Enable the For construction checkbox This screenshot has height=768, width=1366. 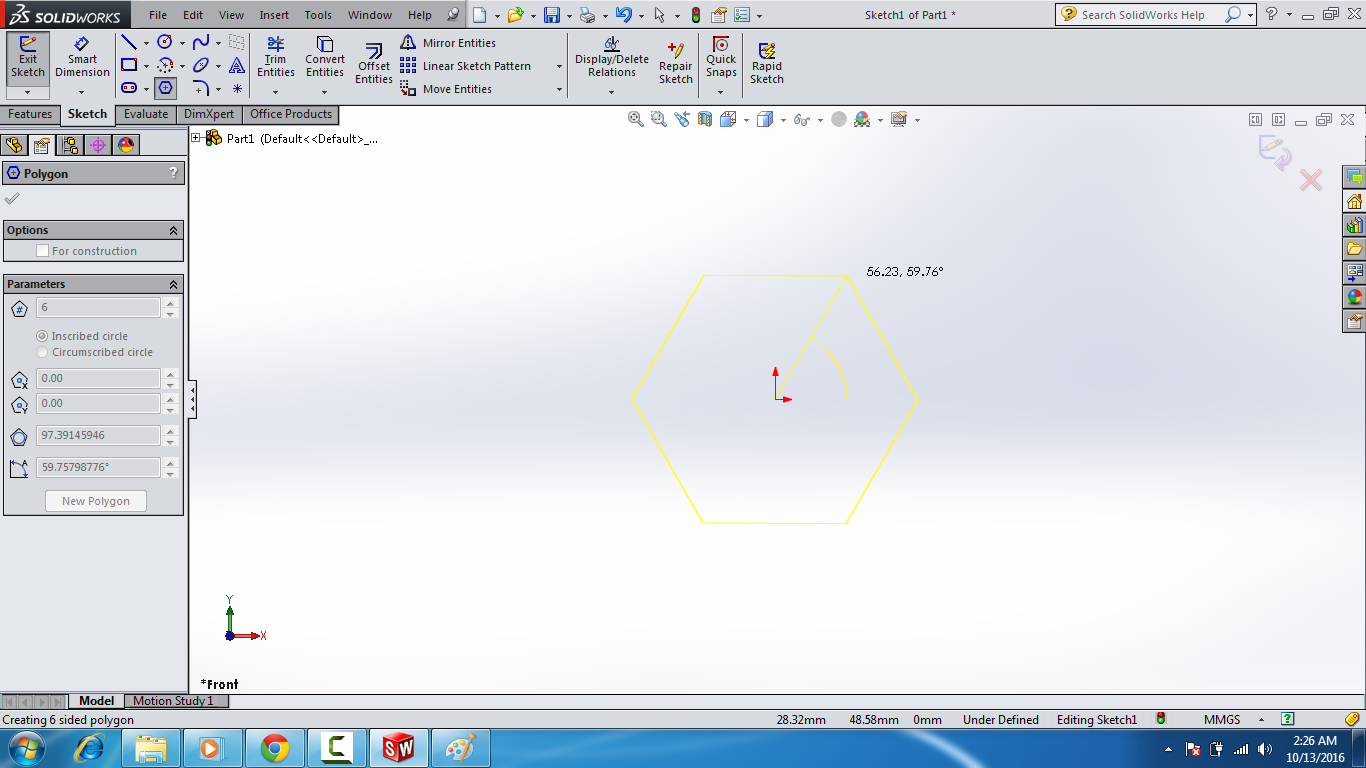pyautogui.click(x=42, y=251)
